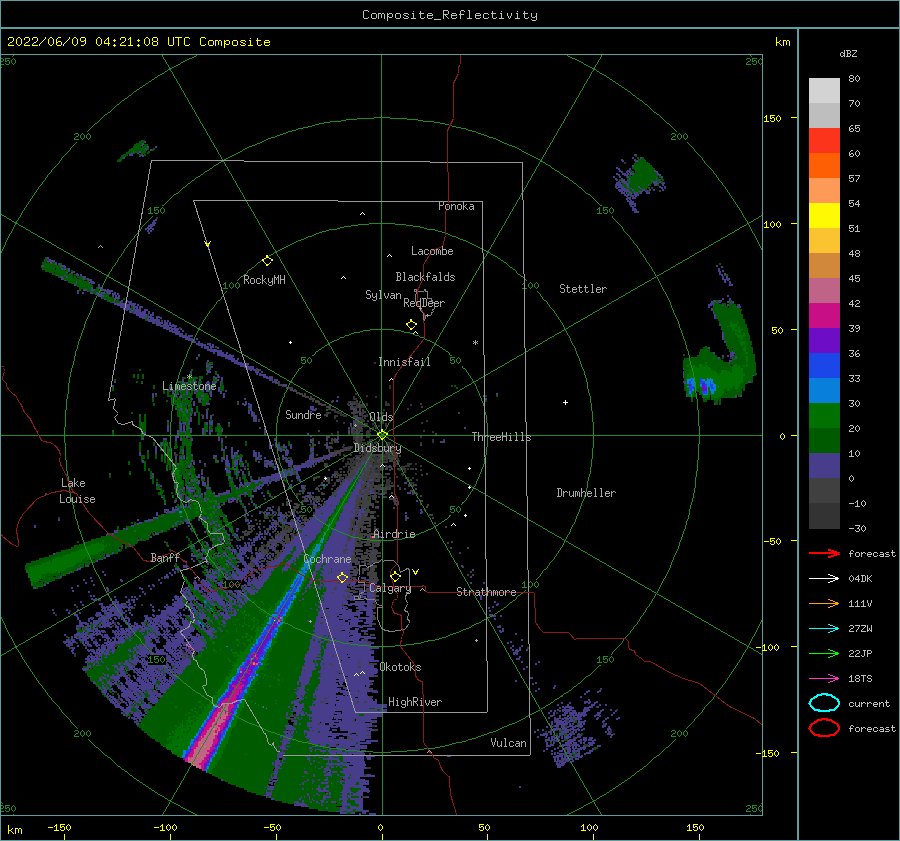Click the cyan current ellipse icon
This screenshot has width=900, height=841.
tap(824, 703)
